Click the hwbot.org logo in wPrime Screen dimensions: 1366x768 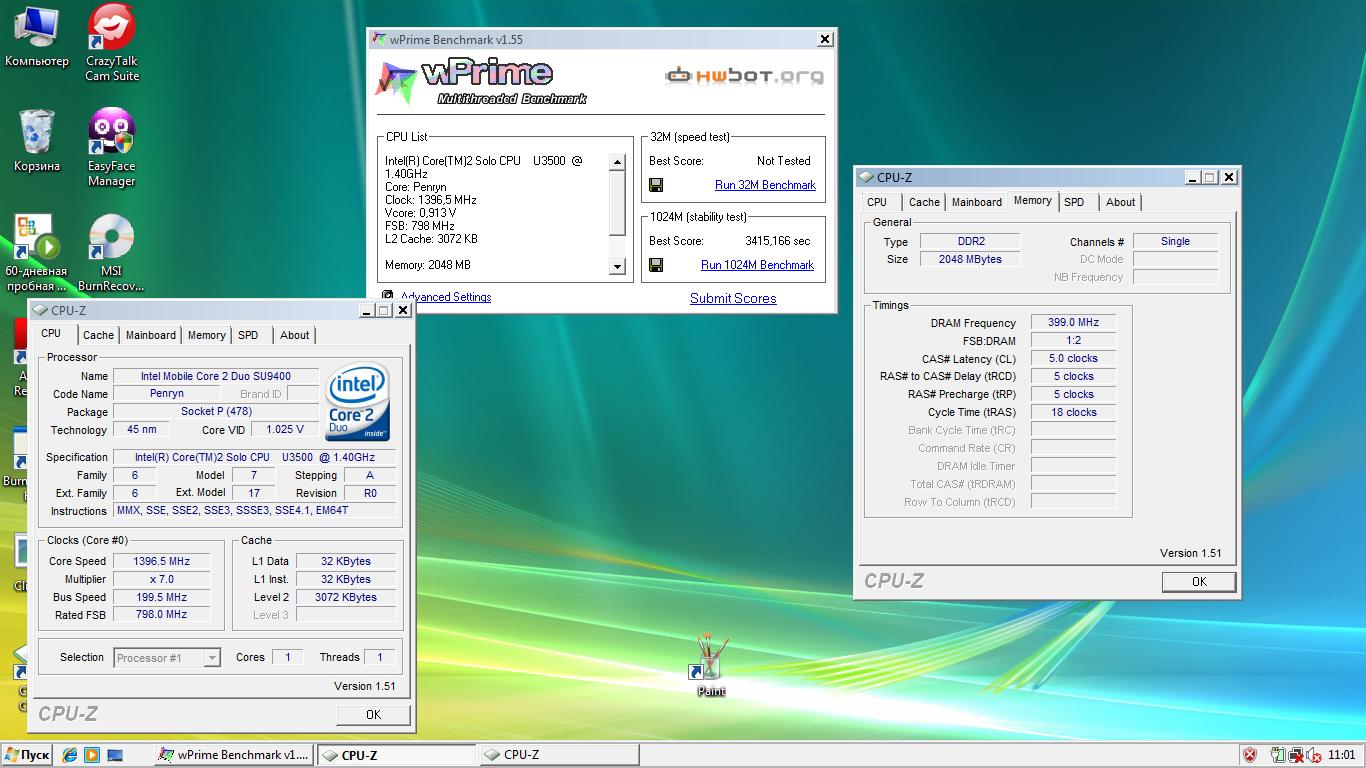(745, 76)
